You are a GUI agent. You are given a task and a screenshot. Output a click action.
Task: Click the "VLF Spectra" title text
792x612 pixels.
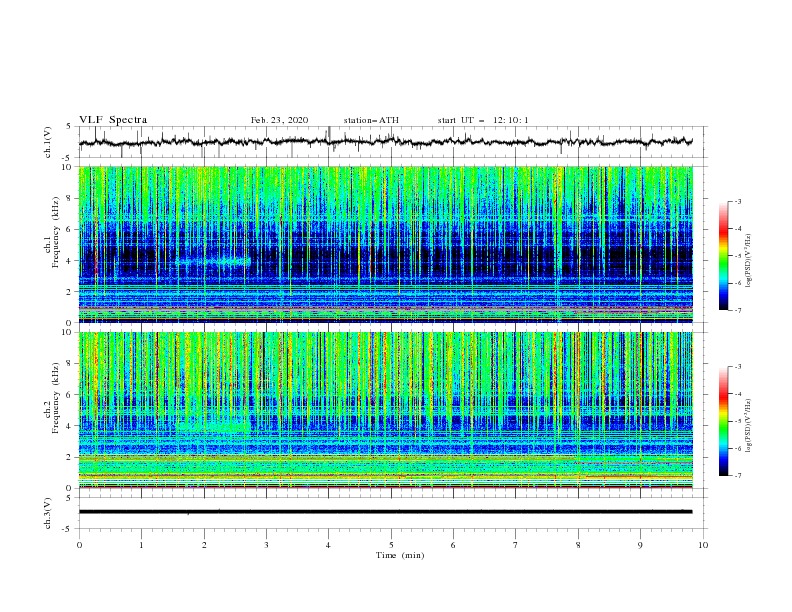(x=113, y=120)
